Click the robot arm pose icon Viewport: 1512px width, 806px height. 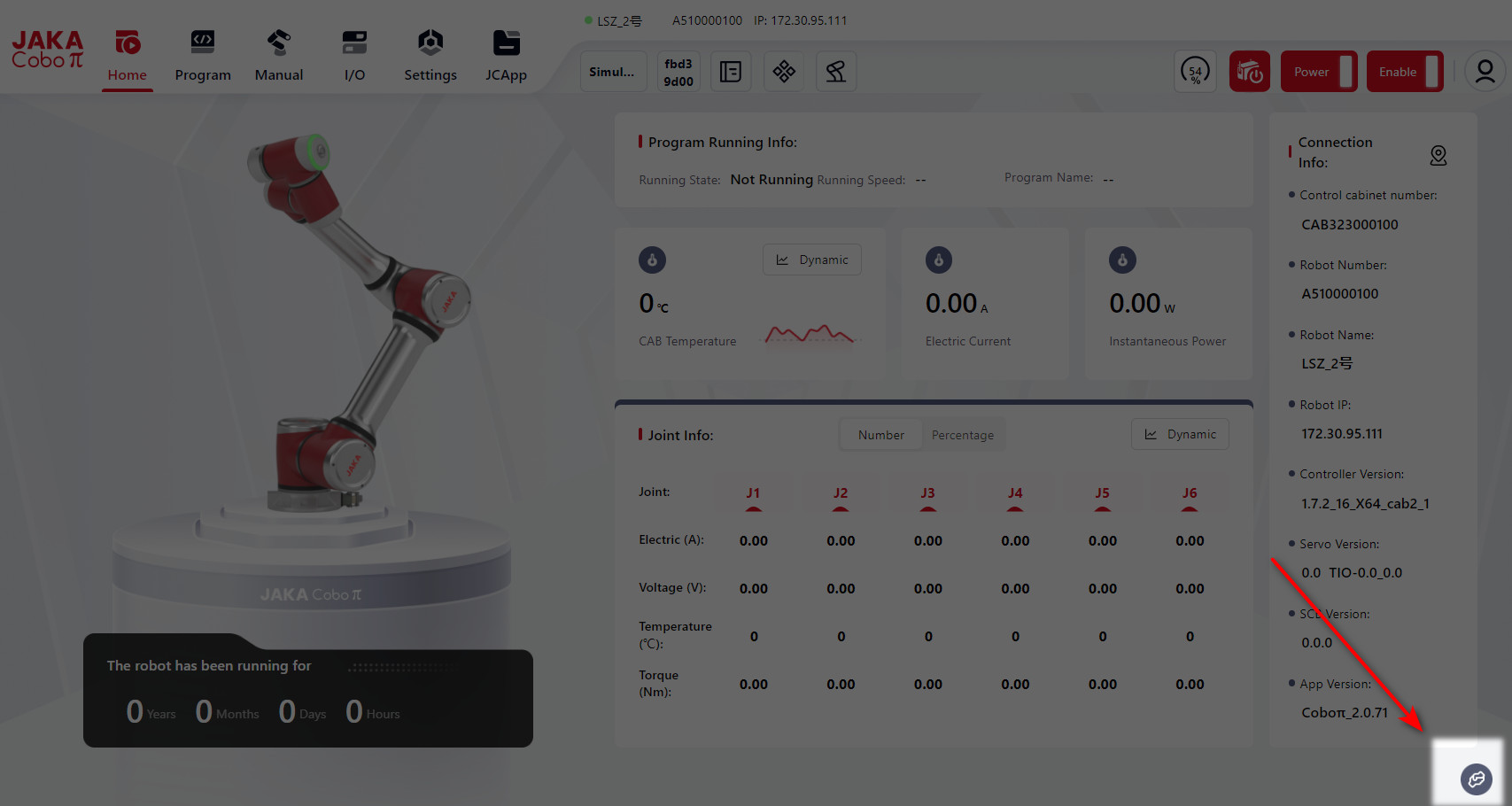836,72
